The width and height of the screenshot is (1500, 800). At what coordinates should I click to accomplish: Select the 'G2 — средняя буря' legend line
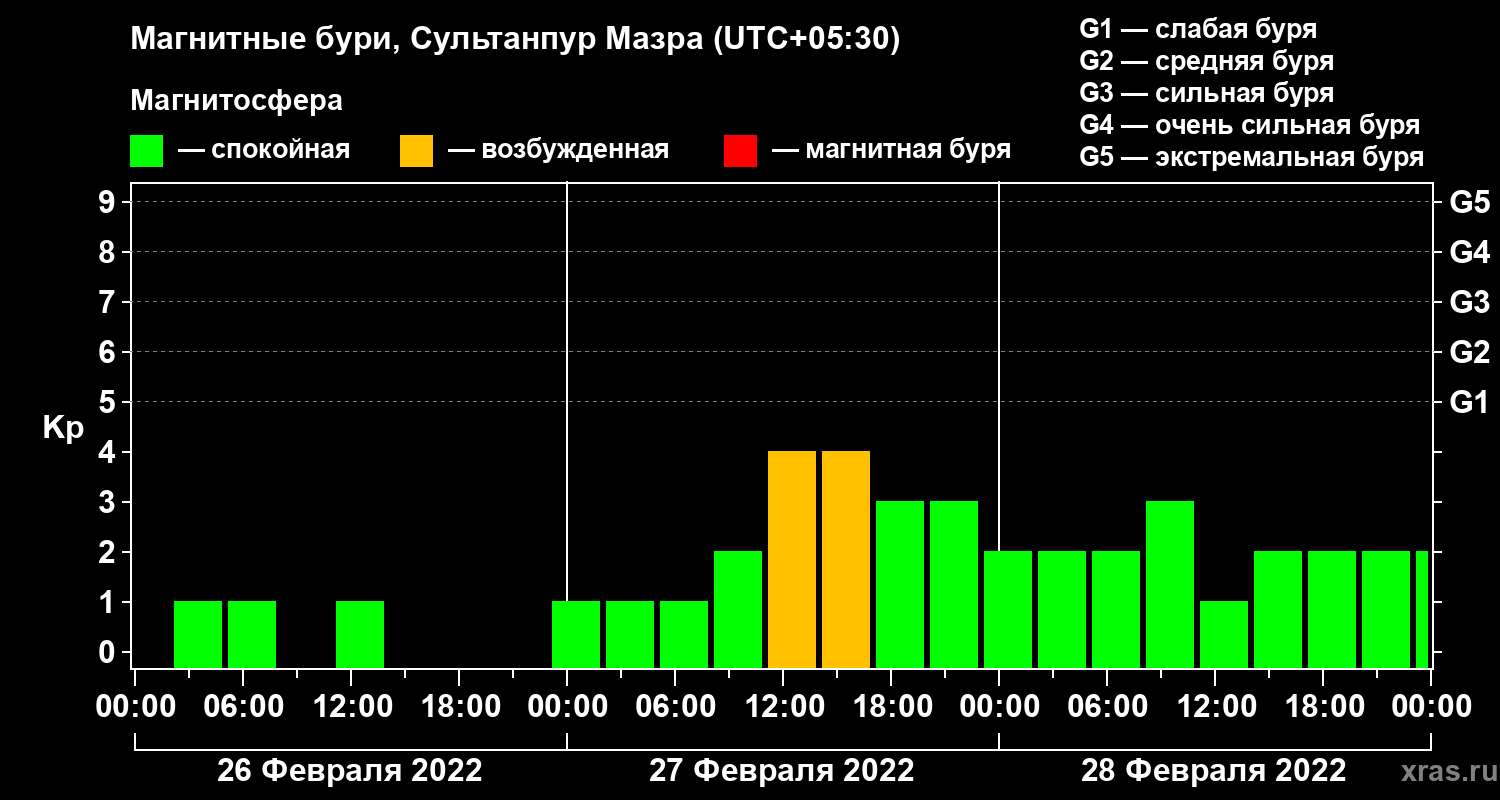click(1207, 60)
